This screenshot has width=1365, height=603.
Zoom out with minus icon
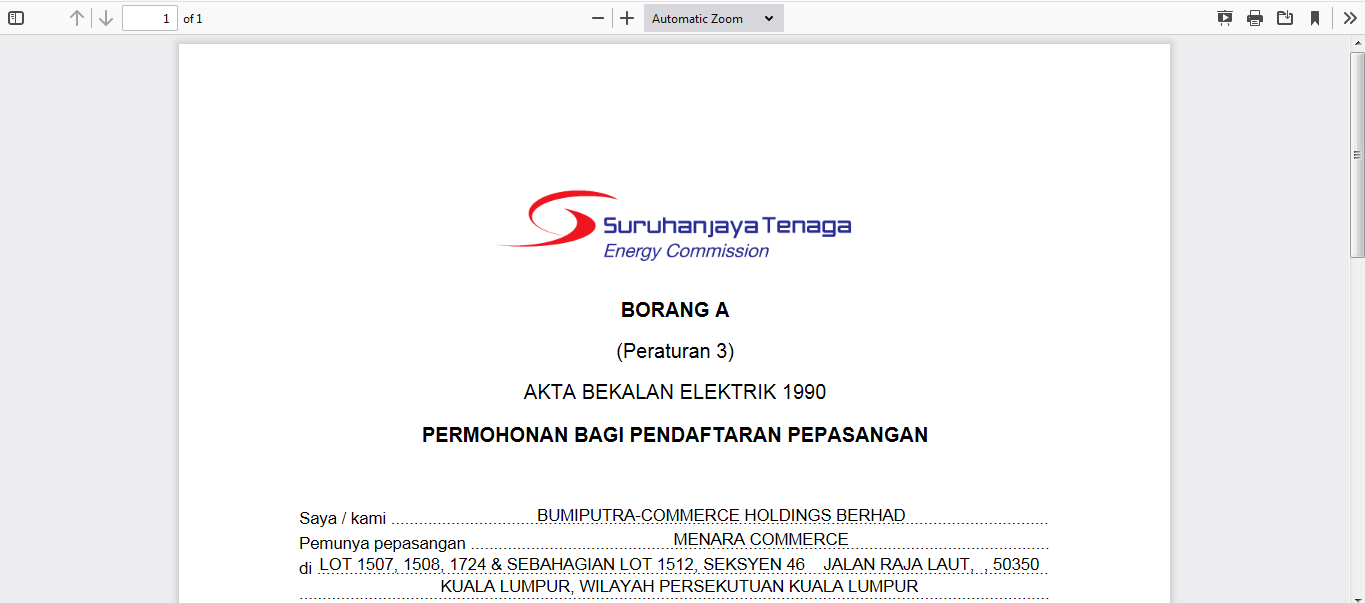click(x=598, y=18)
